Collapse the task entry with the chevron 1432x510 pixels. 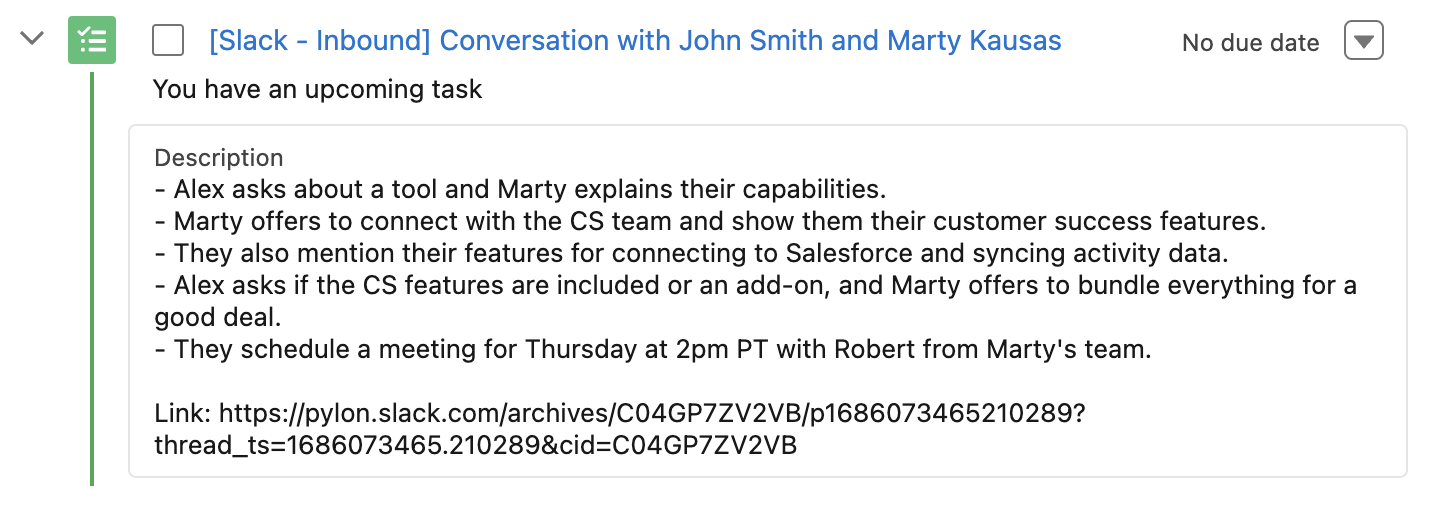pyautogui.click(x=33, y=39)
